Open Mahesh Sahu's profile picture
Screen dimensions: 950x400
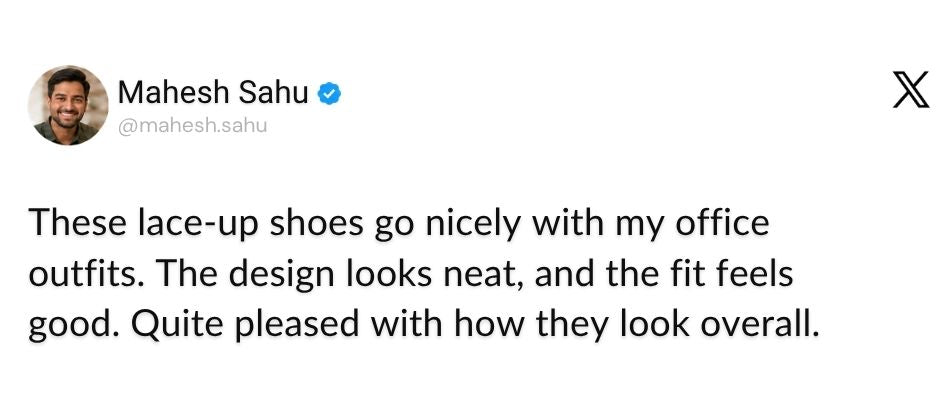coord(68,105)
